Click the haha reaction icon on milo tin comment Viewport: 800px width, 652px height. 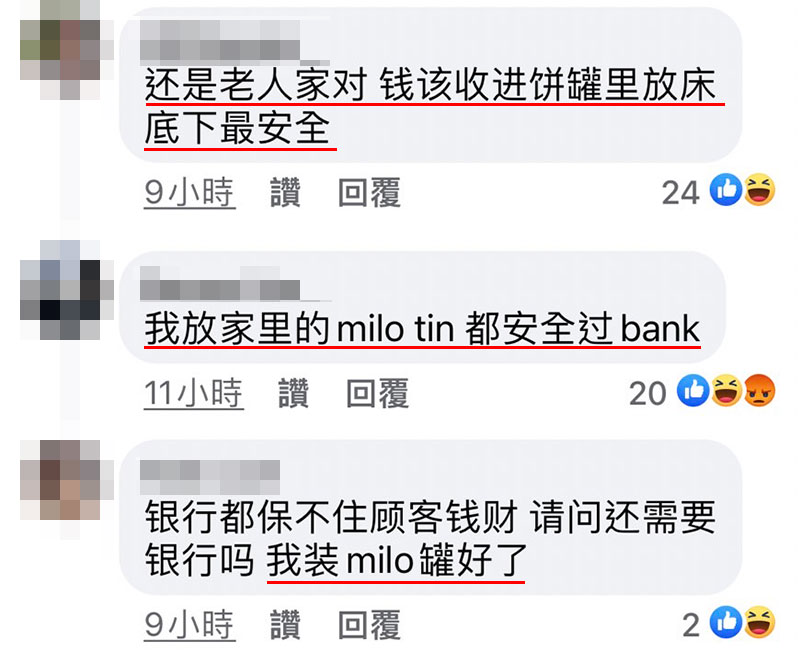[726, 390]
